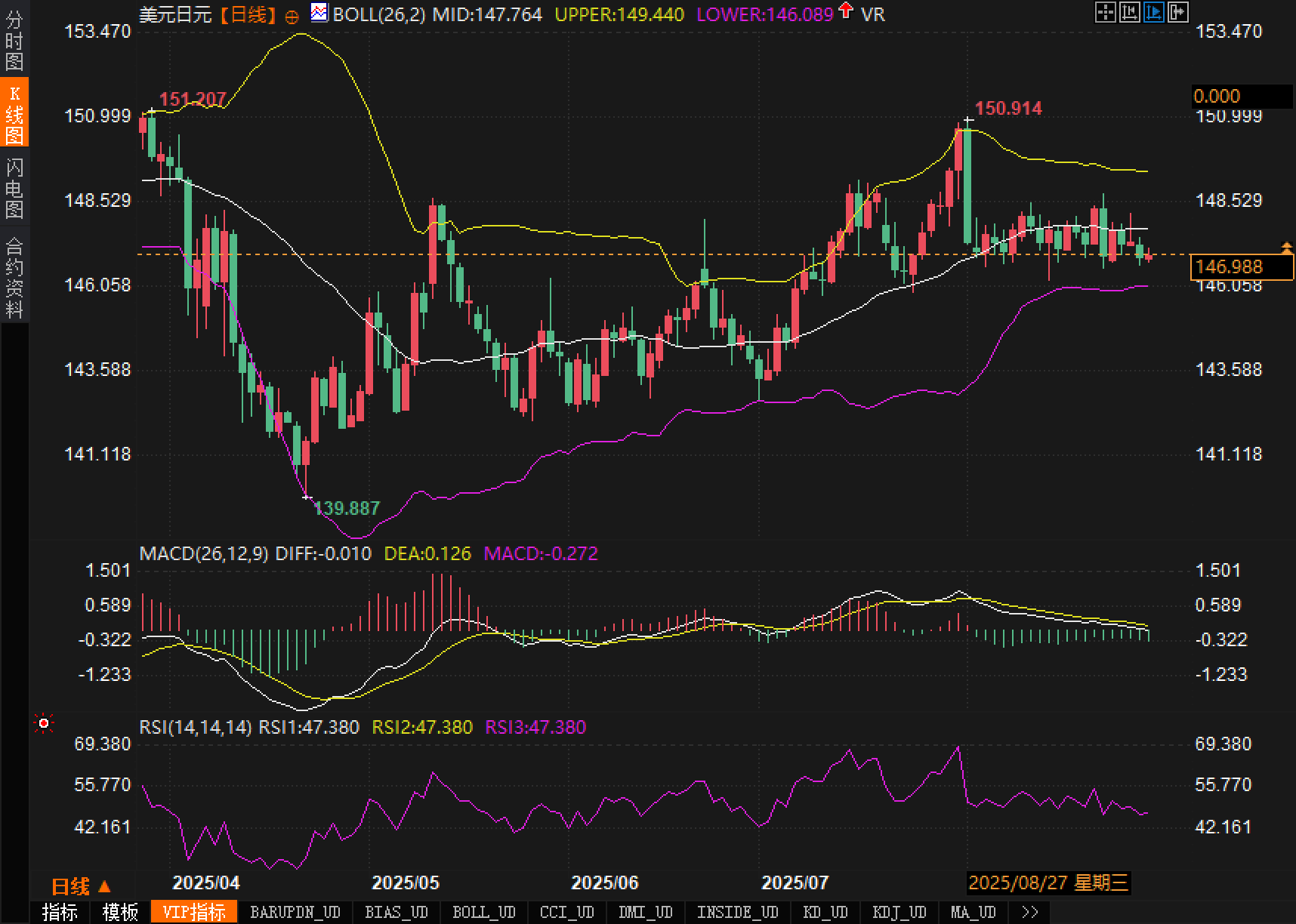Click the 139.887 low price marker
Screen dimensions: 1296x924
point(347,508)
